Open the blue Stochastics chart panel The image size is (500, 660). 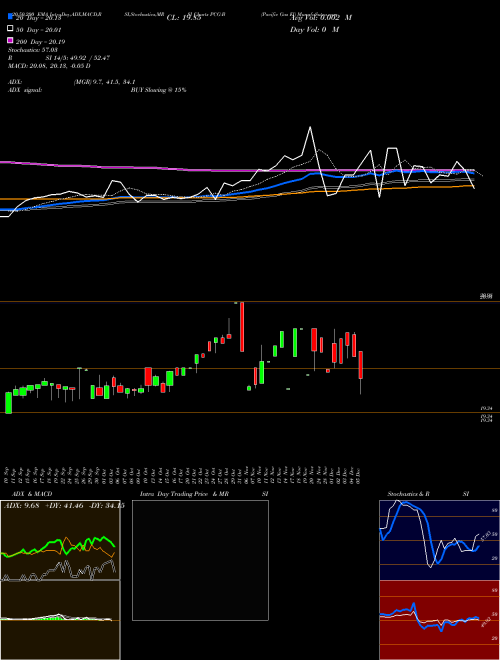click(439, 540)
